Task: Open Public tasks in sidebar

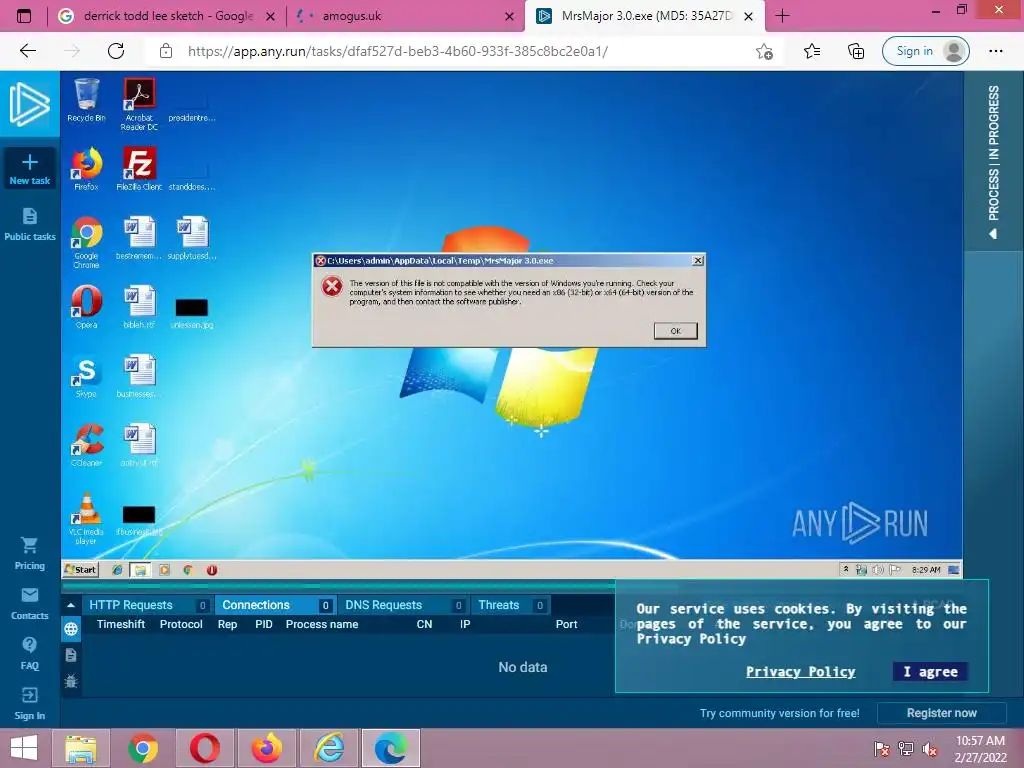Action: coord(29,224)
